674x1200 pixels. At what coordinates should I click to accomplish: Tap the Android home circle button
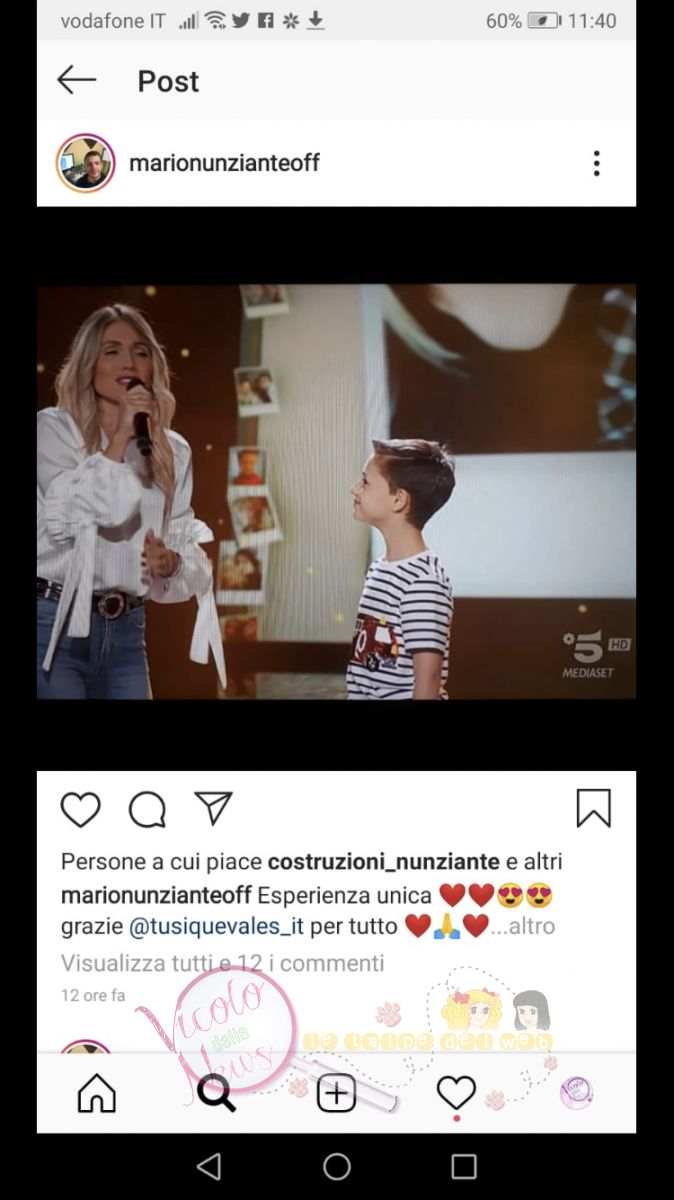337,1166
